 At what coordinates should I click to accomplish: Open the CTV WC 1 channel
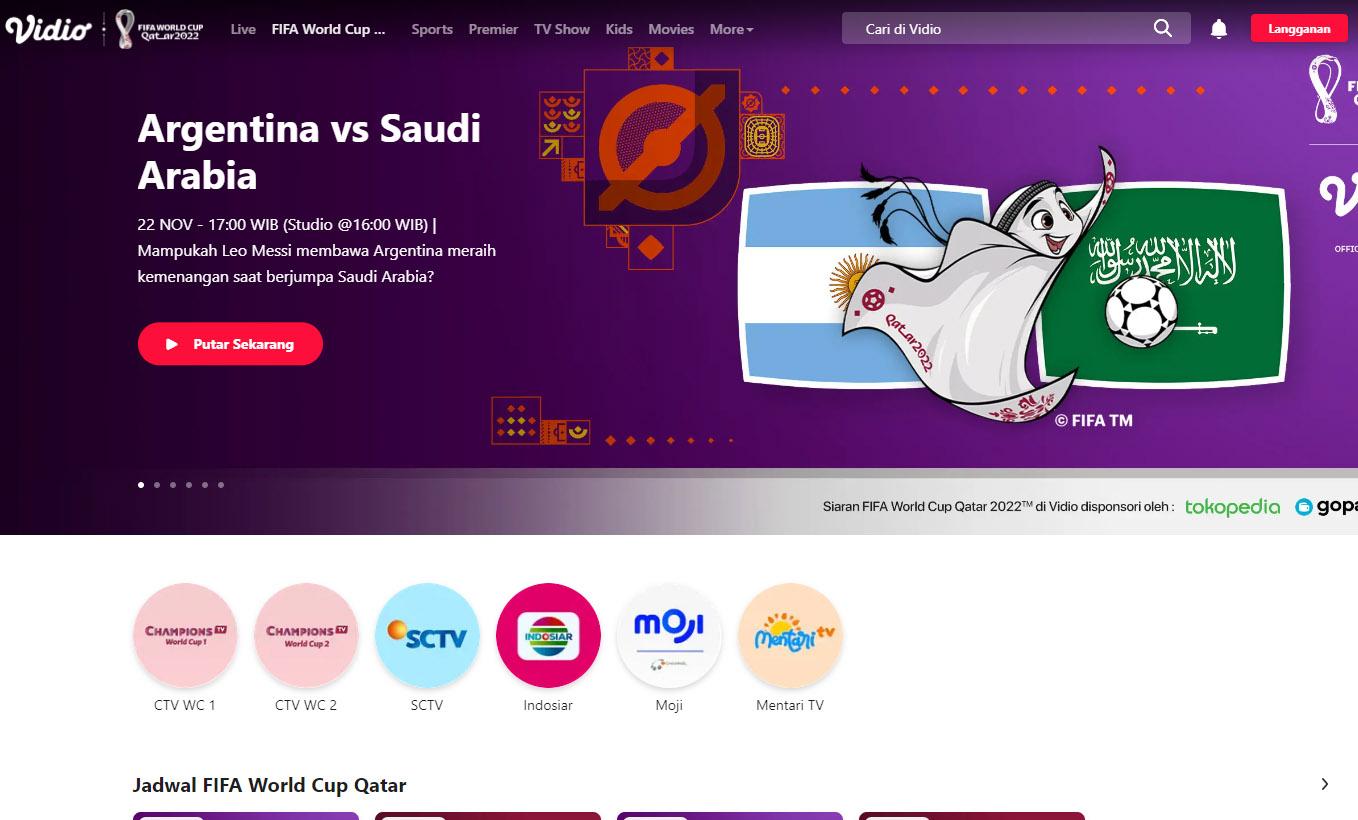(185, 635)
